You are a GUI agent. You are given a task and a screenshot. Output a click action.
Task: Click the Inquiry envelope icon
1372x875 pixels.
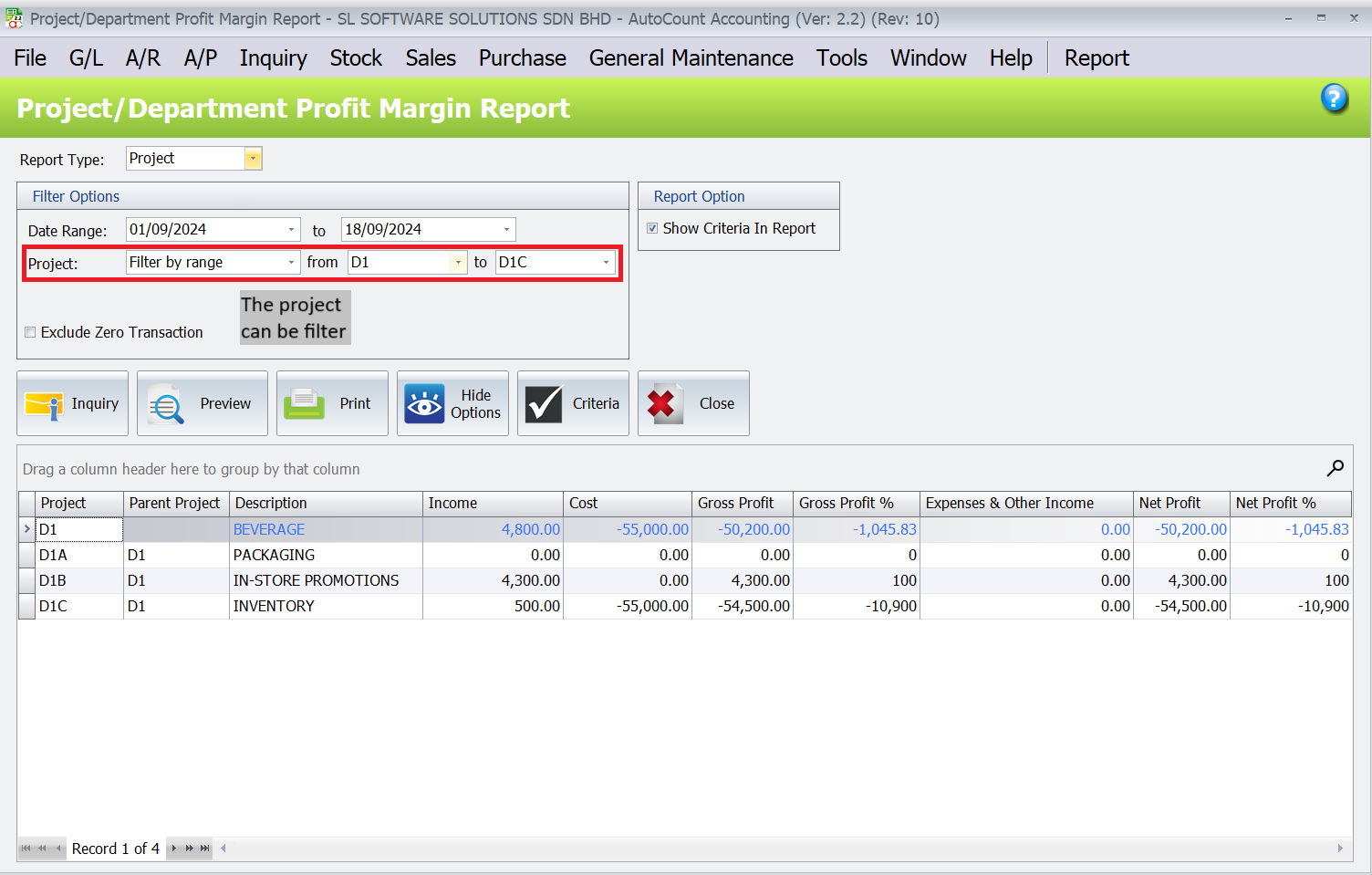click(43, 404)
